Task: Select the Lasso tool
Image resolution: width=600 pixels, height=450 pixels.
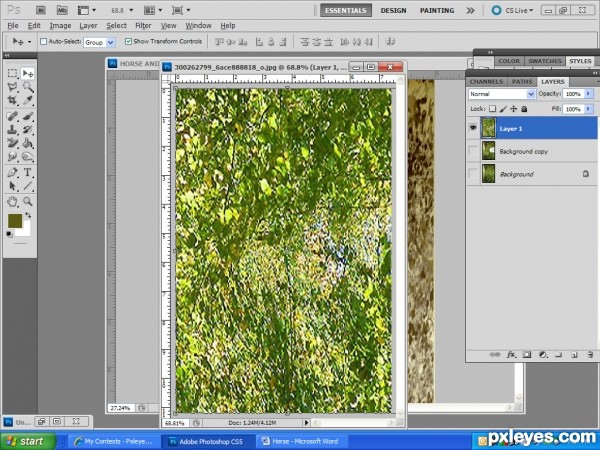Action: pyautogui.click(x=12, y=87)
